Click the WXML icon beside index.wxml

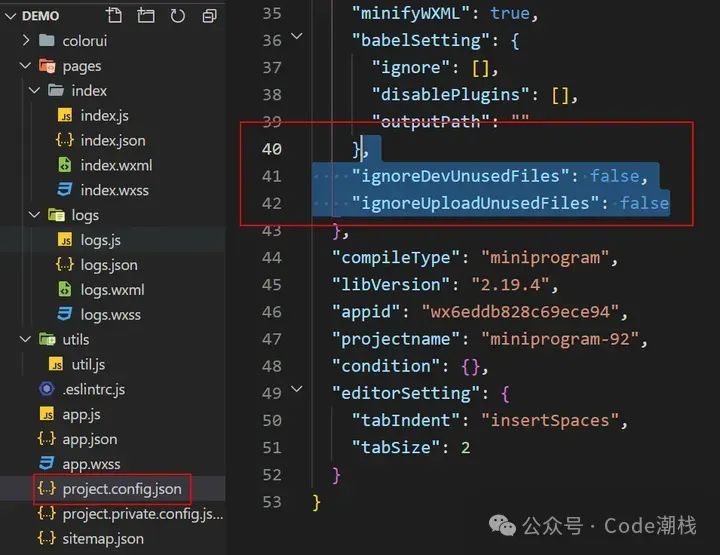[x=65, y=164]
